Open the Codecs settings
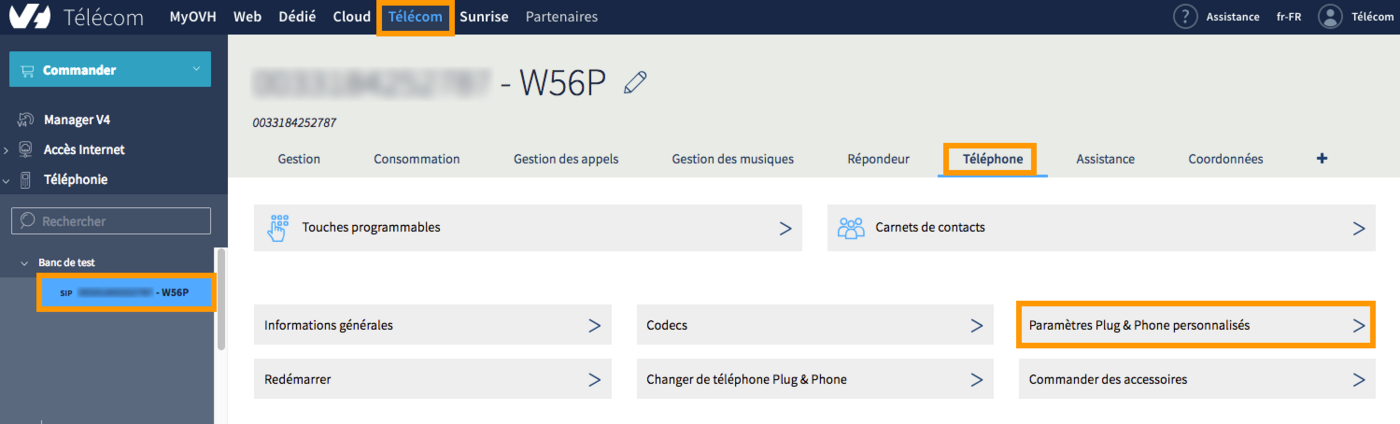The image size is (1400, 424). [x=814, y=326]
